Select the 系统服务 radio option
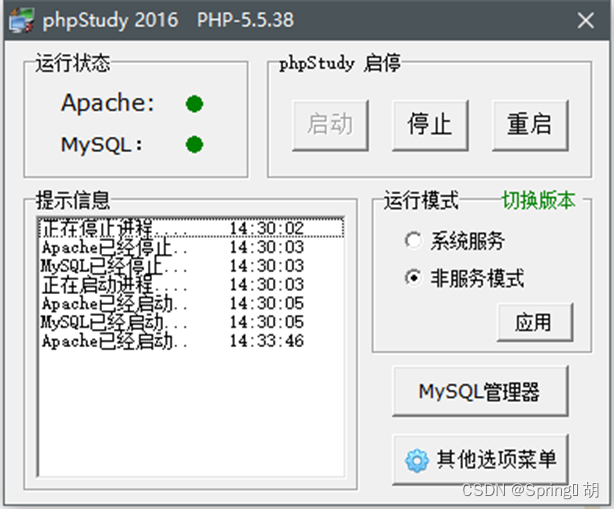Screen dimensions: 614x509 pyautogui.click(x=454, y=241)
